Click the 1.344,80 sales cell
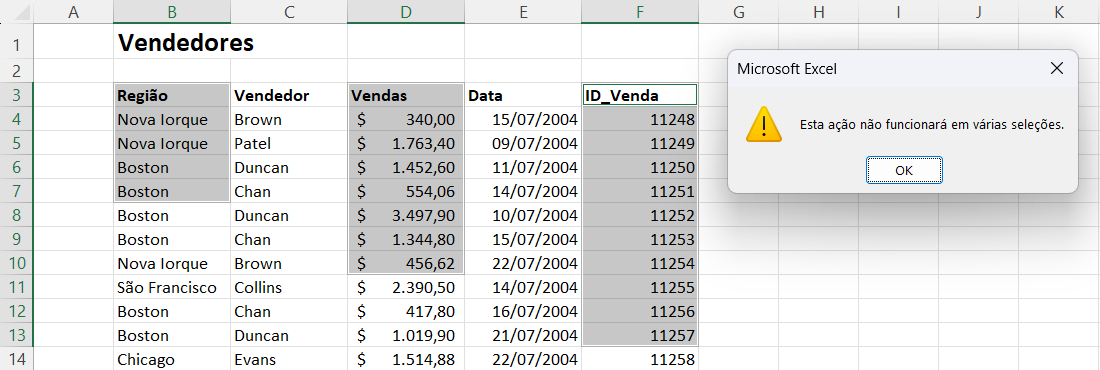 (x=406, y=239)
